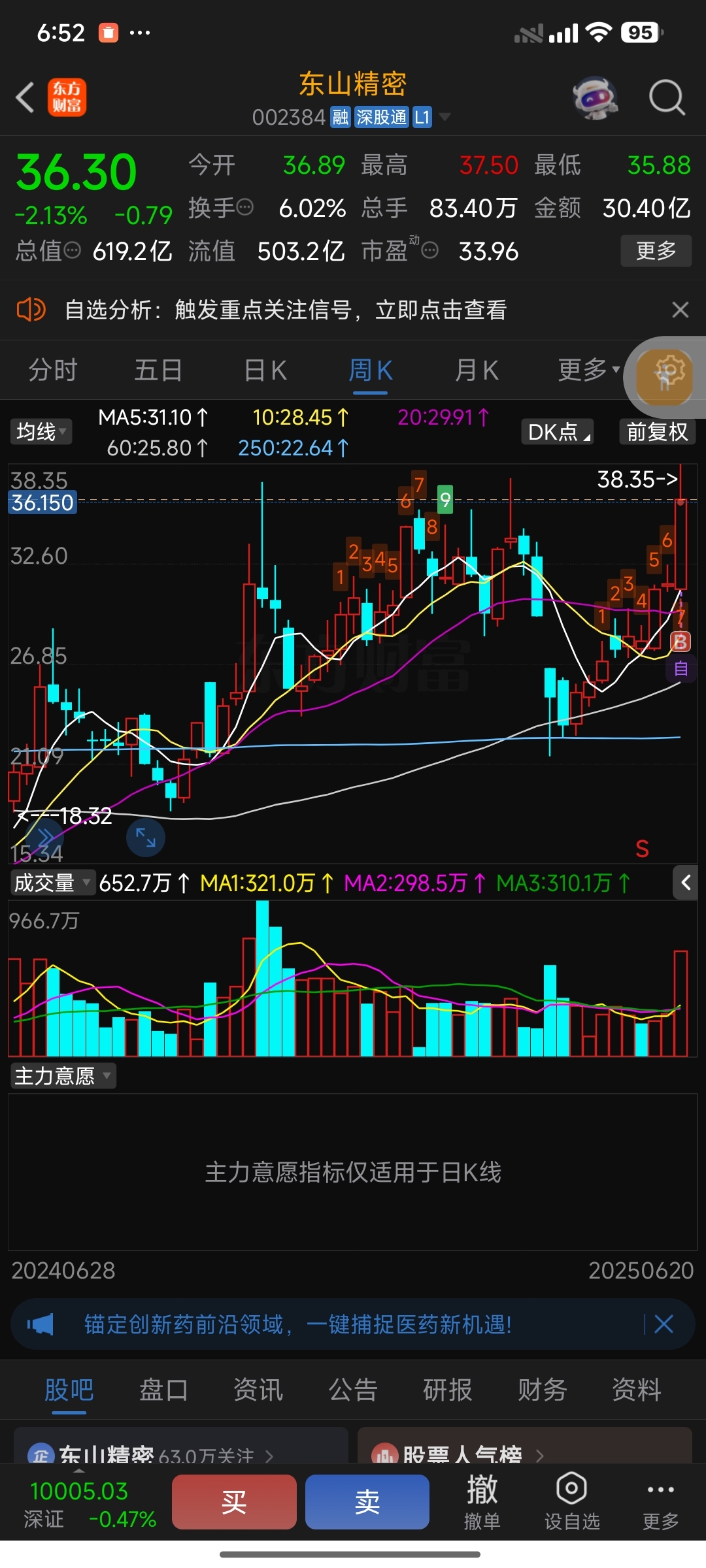The width and height of the screenshot is (706, 1568).
Task: Switch to the 日K tab
Action: [265, 370]
